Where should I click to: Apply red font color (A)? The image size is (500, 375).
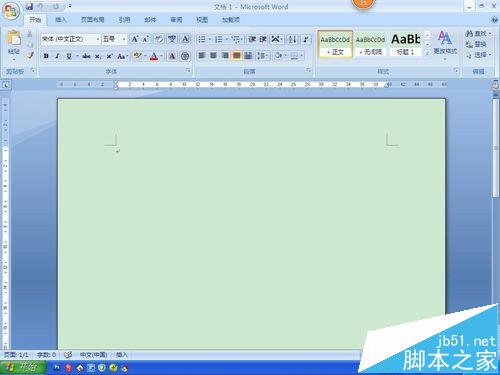coord(154,56)
